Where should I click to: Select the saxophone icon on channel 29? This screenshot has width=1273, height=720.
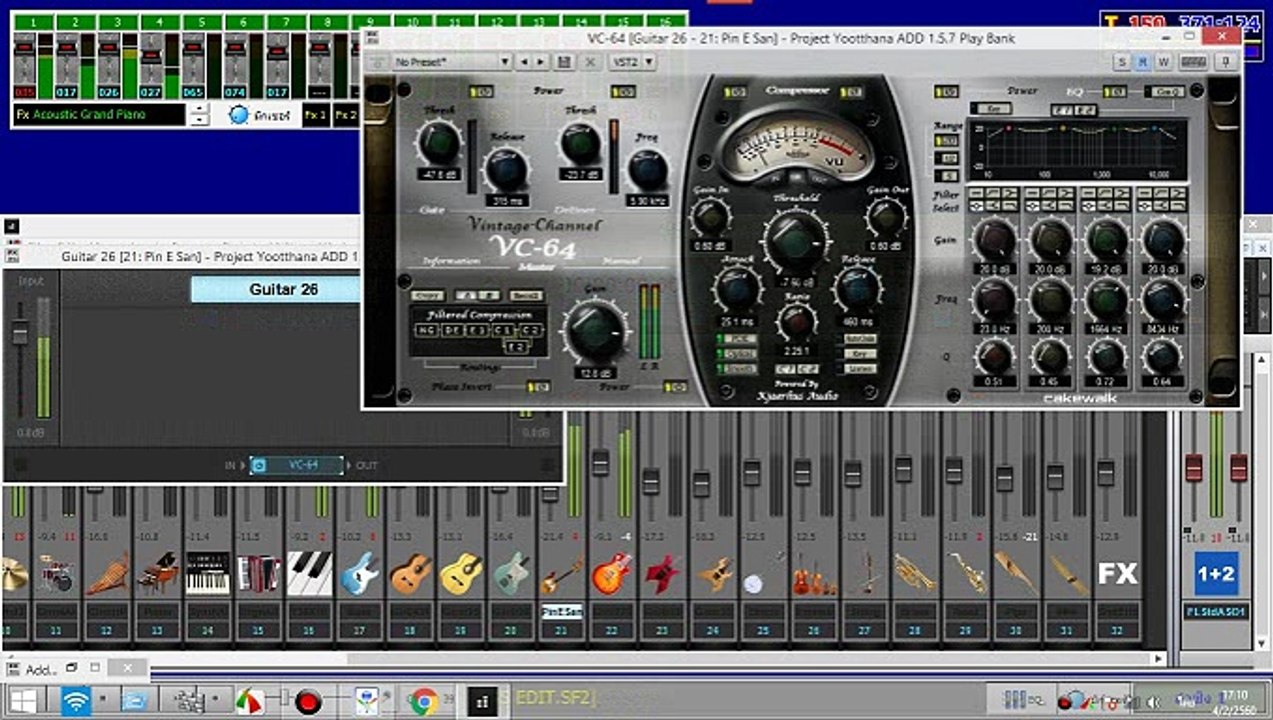point(965,574)
